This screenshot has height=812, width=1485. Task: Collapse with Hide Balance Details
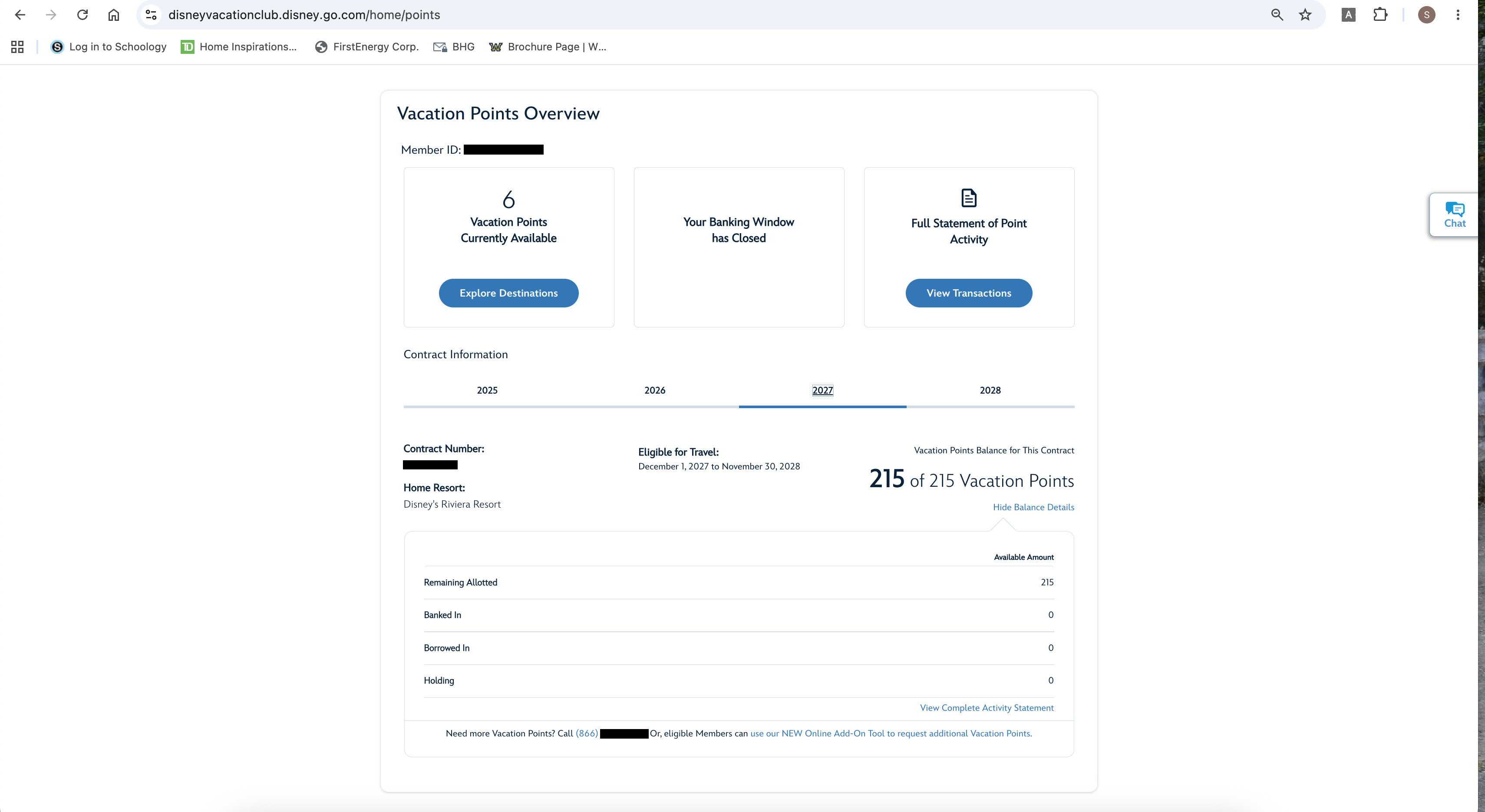click(1033, 507)
